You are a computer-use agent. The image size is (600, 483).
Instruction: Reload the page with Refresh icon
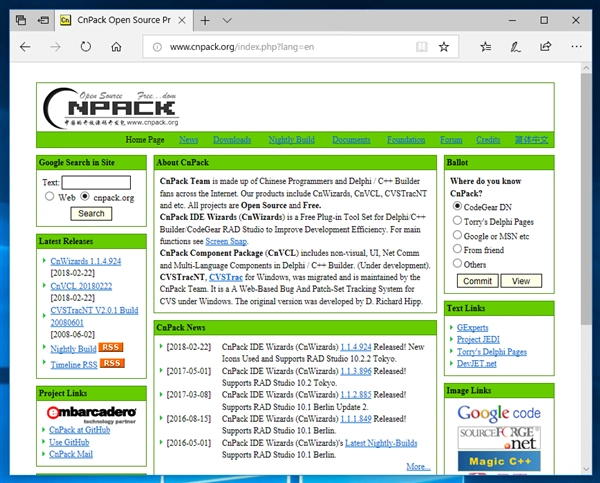(86, 47)
